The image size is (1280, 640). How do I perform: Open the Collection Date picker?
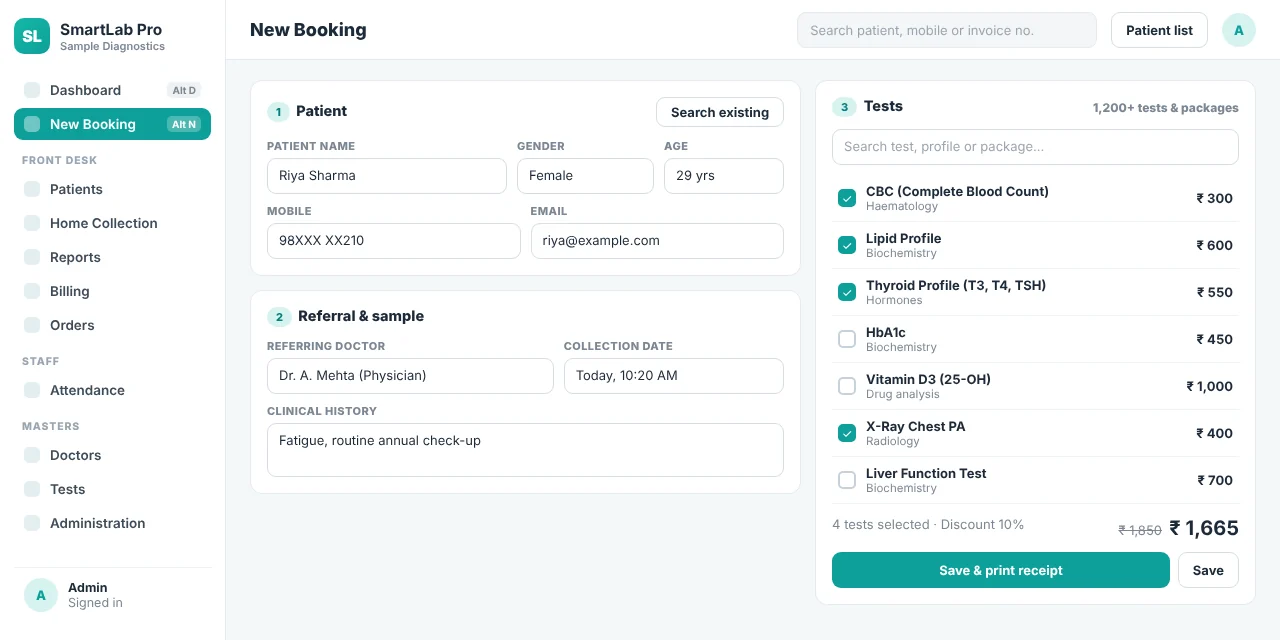[x=674, y=376]
